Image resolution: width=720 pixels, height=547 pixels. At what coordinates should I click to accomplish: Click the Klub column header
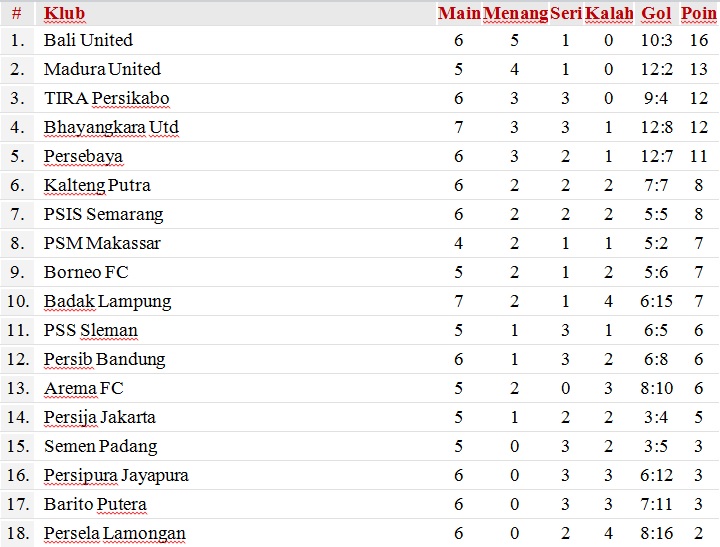click(64, 14)
